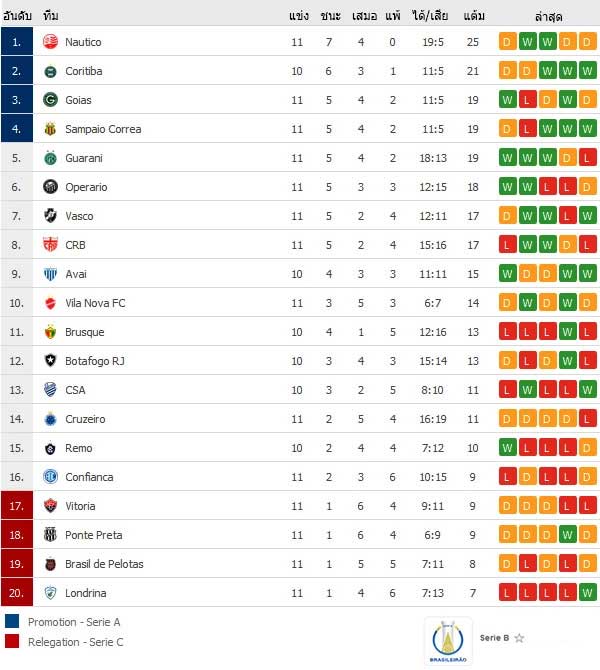600x670 pixels.
Task: Sort table by the แต้ม points column
Action: click(474, 16)
